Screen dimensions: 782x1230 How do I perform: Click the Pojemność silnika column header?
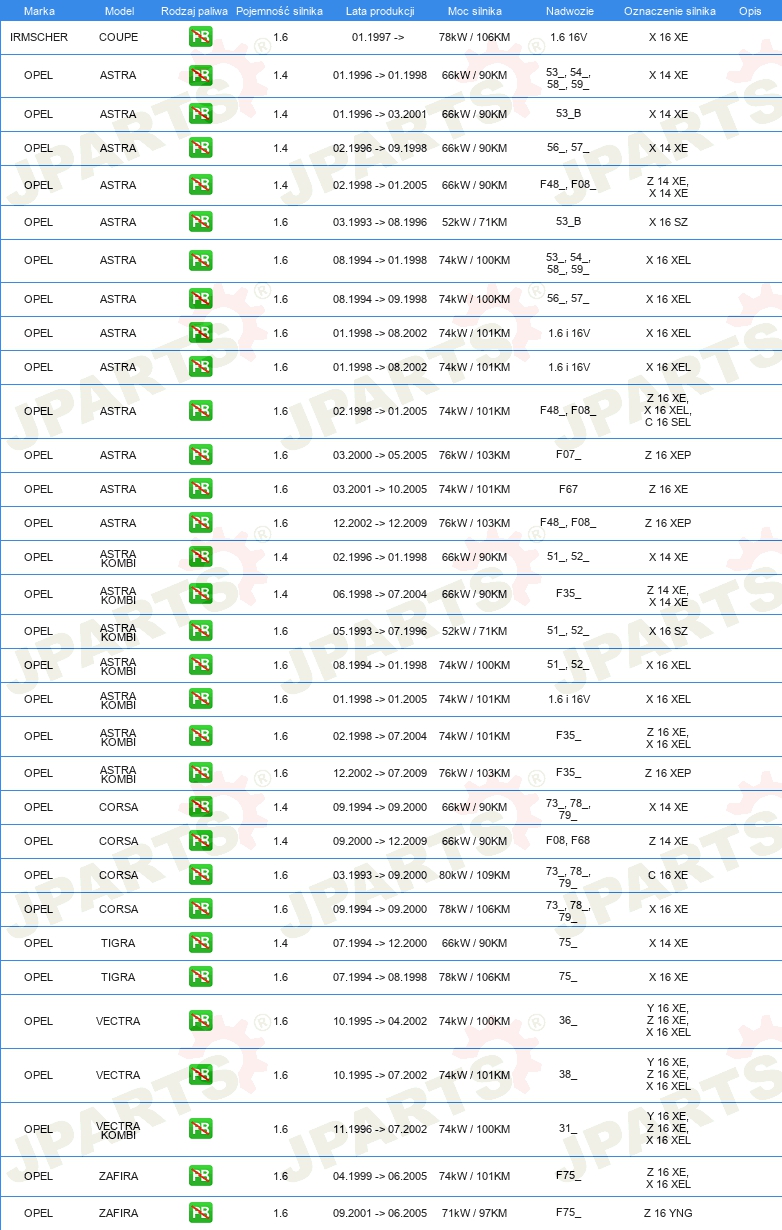tap(280, 10)
